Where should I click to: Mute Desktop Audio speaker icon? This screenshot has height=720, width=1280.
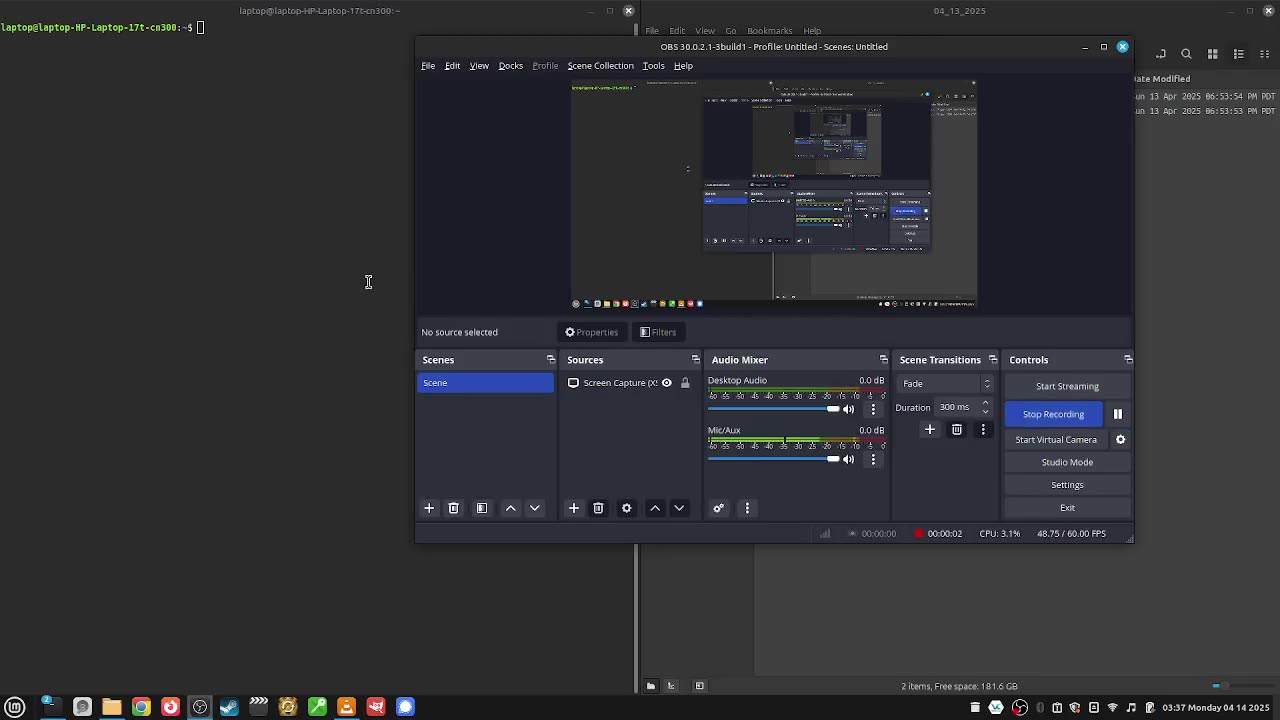[849, 409]
